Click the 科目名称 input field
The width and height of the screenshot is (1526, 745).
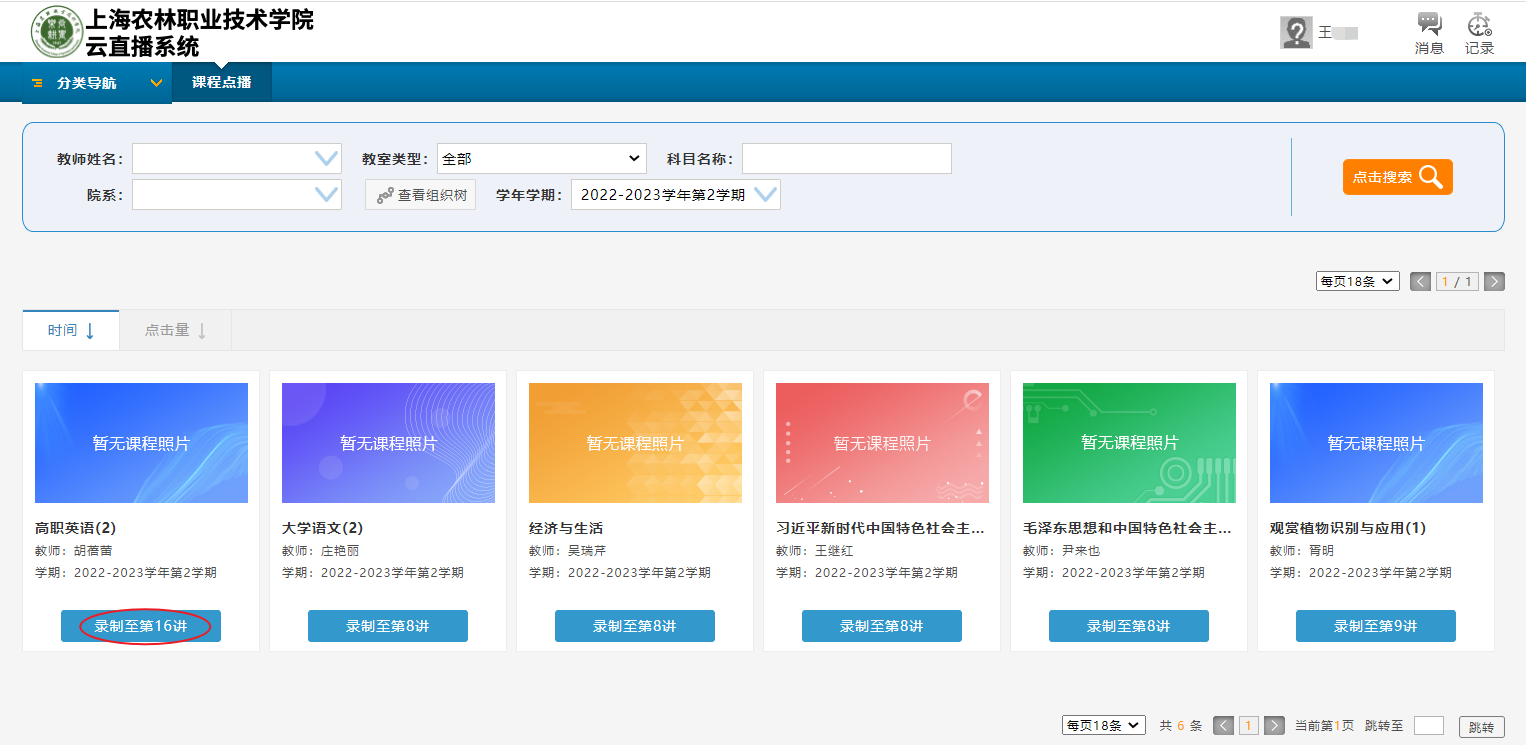click(x=846, y=159)
